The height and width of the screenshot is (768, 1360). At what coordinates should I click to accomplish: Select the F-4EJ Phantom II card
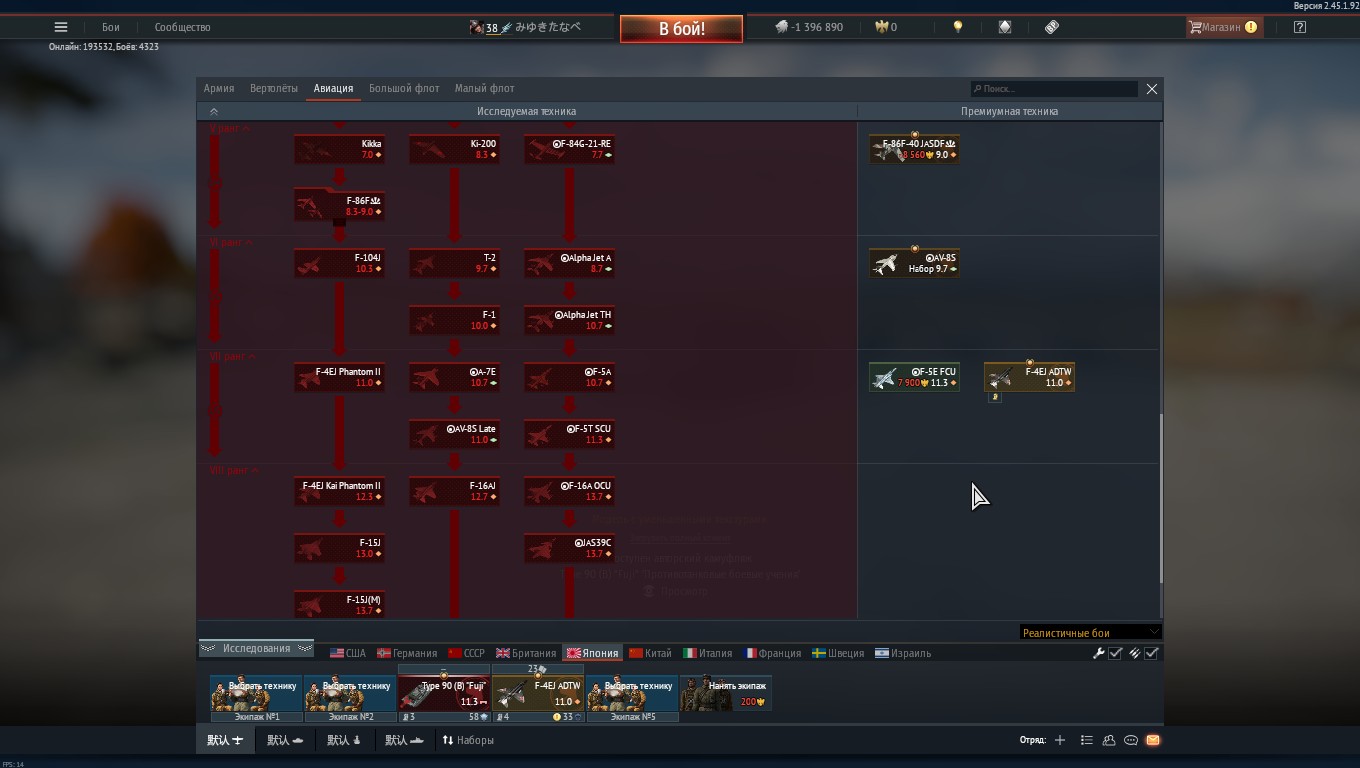coord(340,377)
